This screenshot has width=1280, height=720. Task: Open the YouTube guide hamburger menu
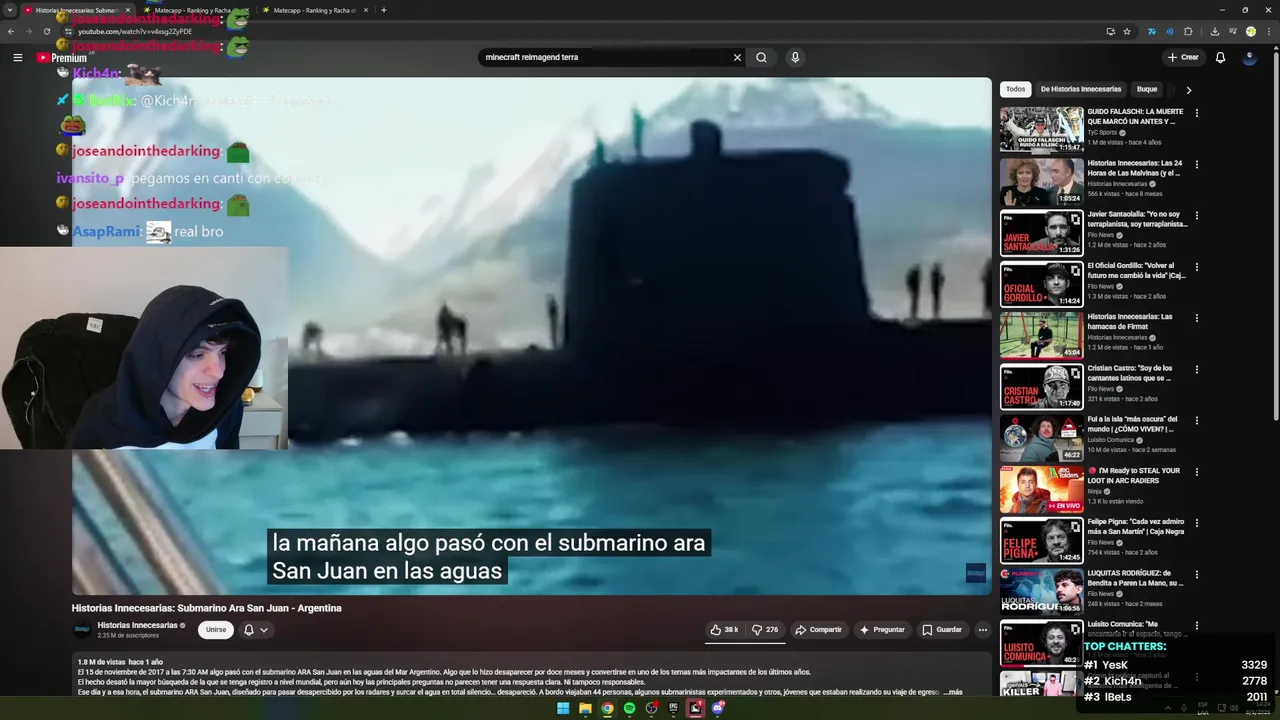pyautogui.click(x=17, y=57)
